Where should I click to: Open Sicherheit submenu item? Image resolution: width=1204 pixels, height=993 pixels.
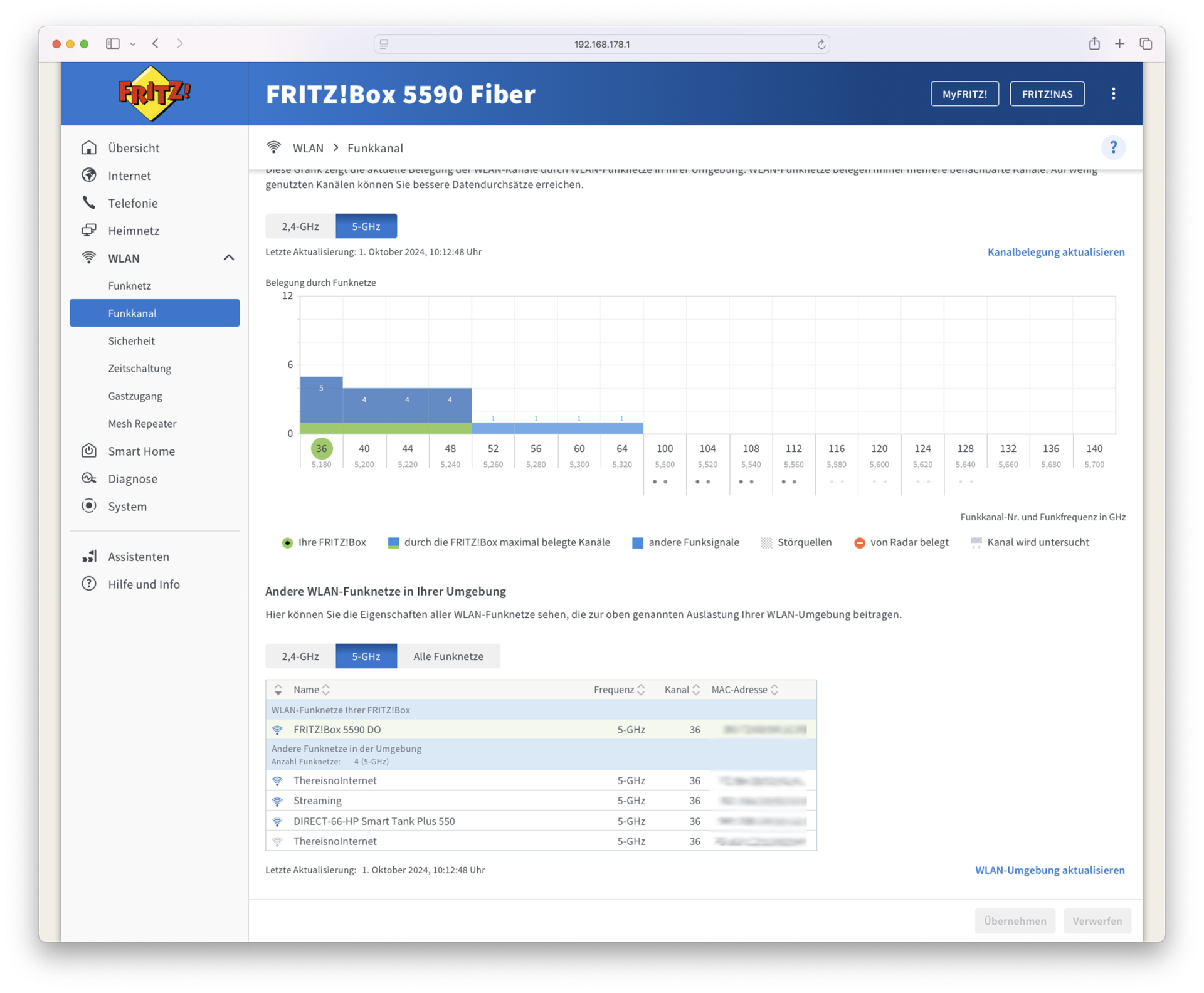point(154,340)
